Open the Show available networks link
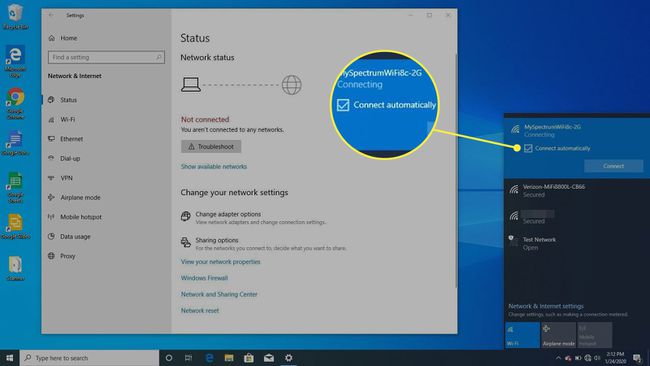Viewport: 650px width, 366px height. tap(214, 166)
